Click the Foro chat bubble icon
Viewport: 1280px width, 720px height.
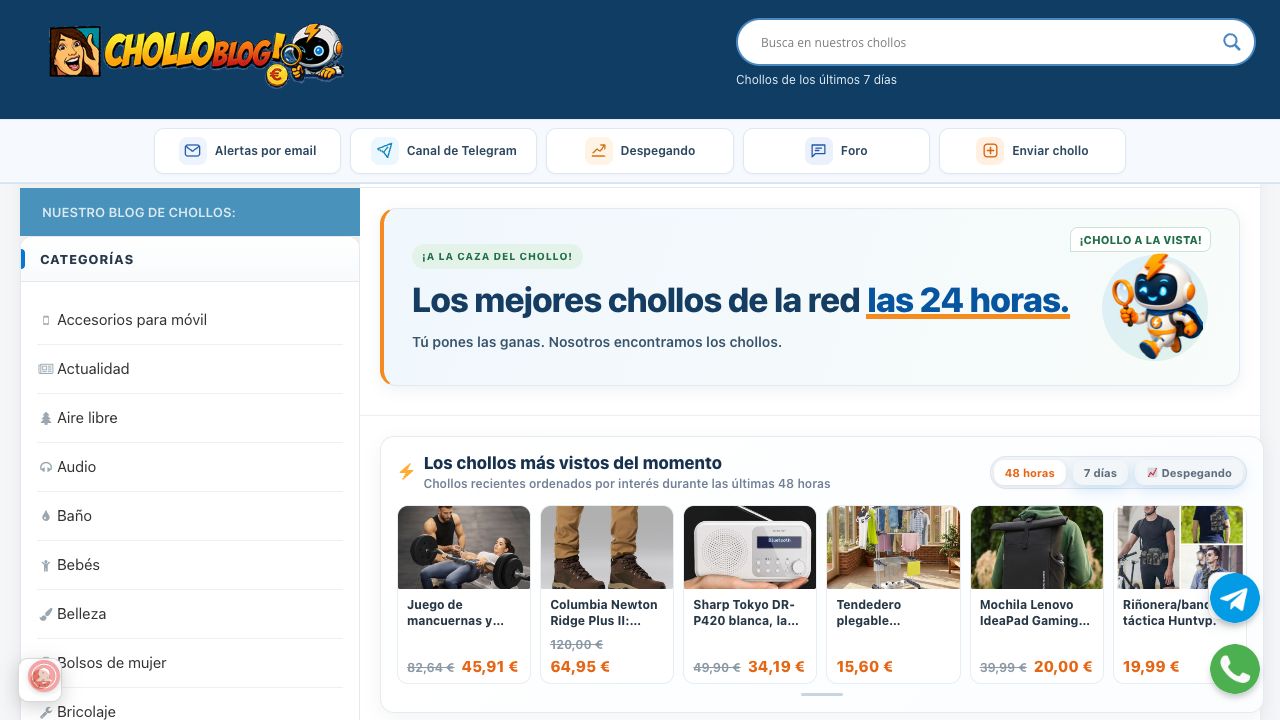click(818, 151)
